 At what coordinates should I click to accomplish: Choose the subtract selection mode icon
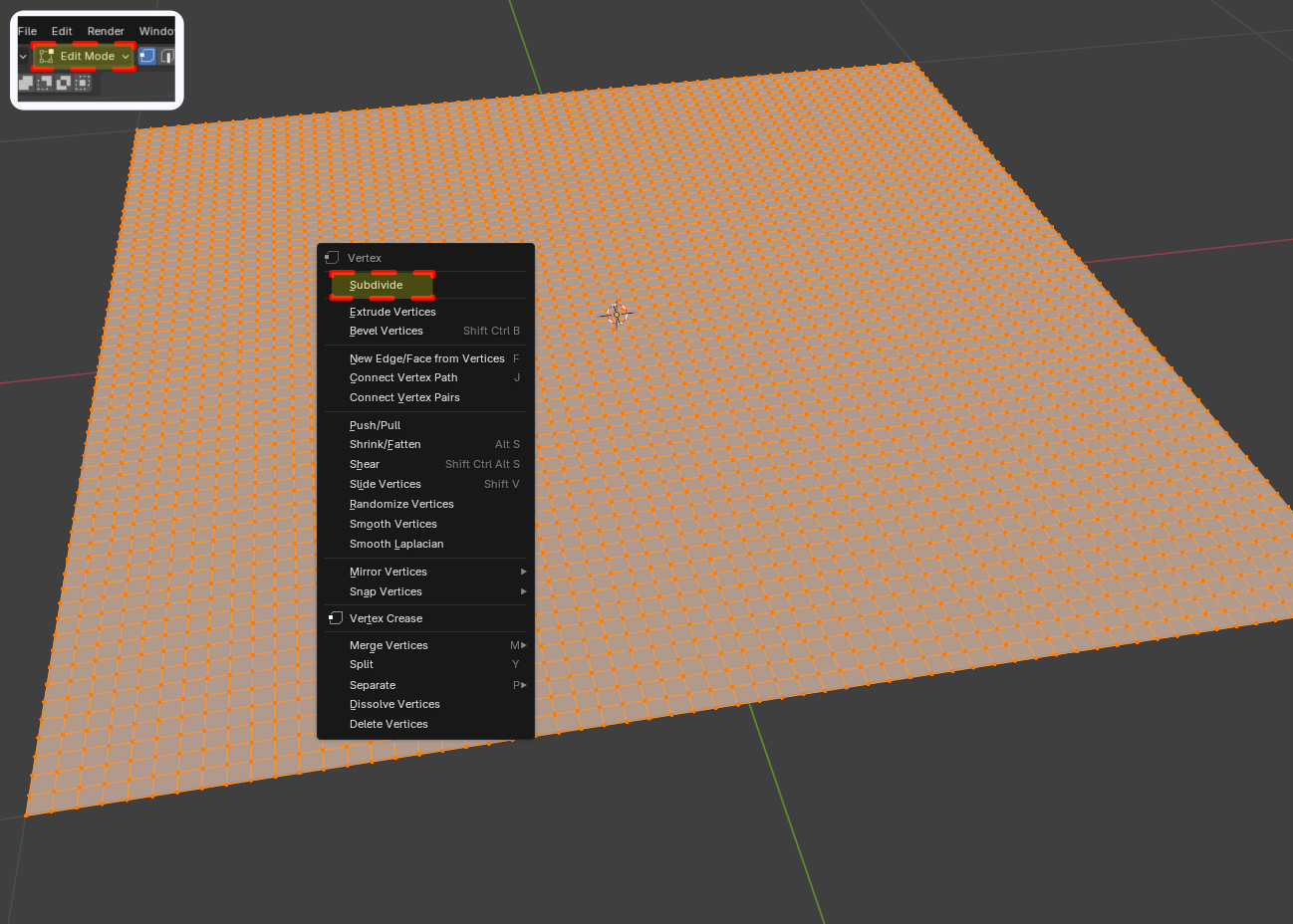pos(45,84)
